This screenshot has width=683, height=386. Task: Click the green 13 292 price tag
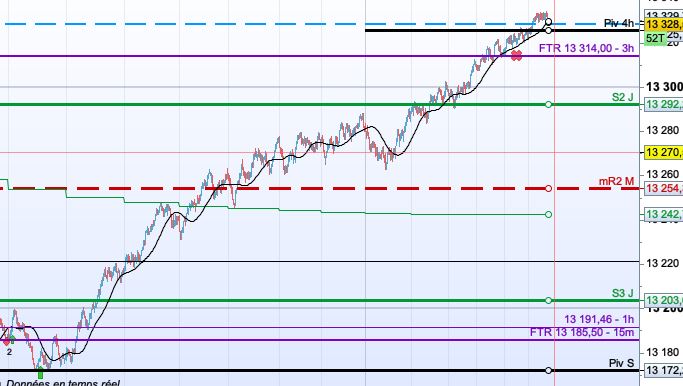[x=663, y=105]
